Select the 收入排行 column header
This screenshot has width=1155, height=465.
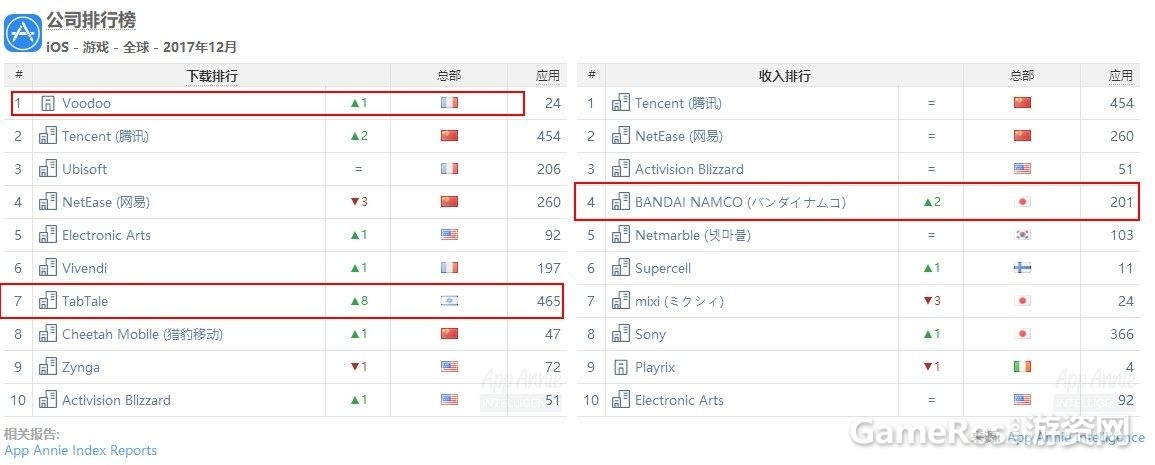click(x=784, y=76)
